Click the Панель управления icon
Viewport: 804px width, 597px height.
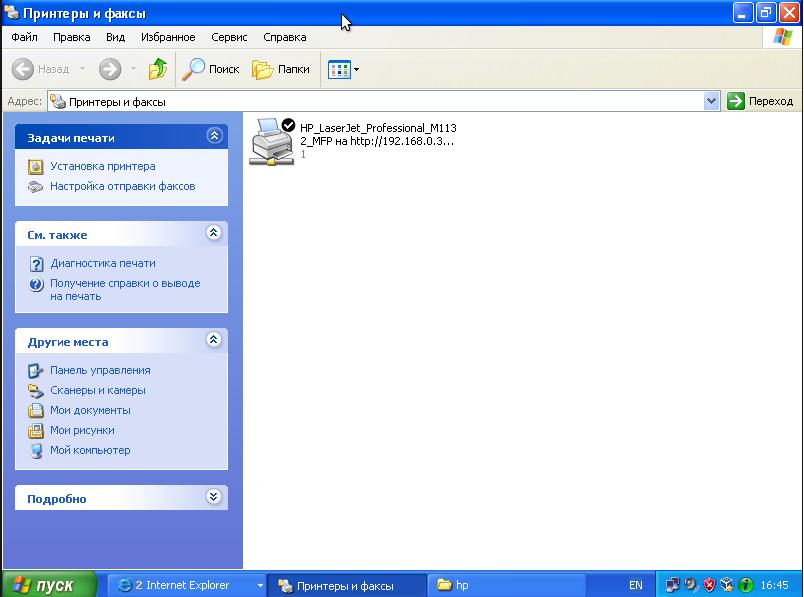pos(35,370)
